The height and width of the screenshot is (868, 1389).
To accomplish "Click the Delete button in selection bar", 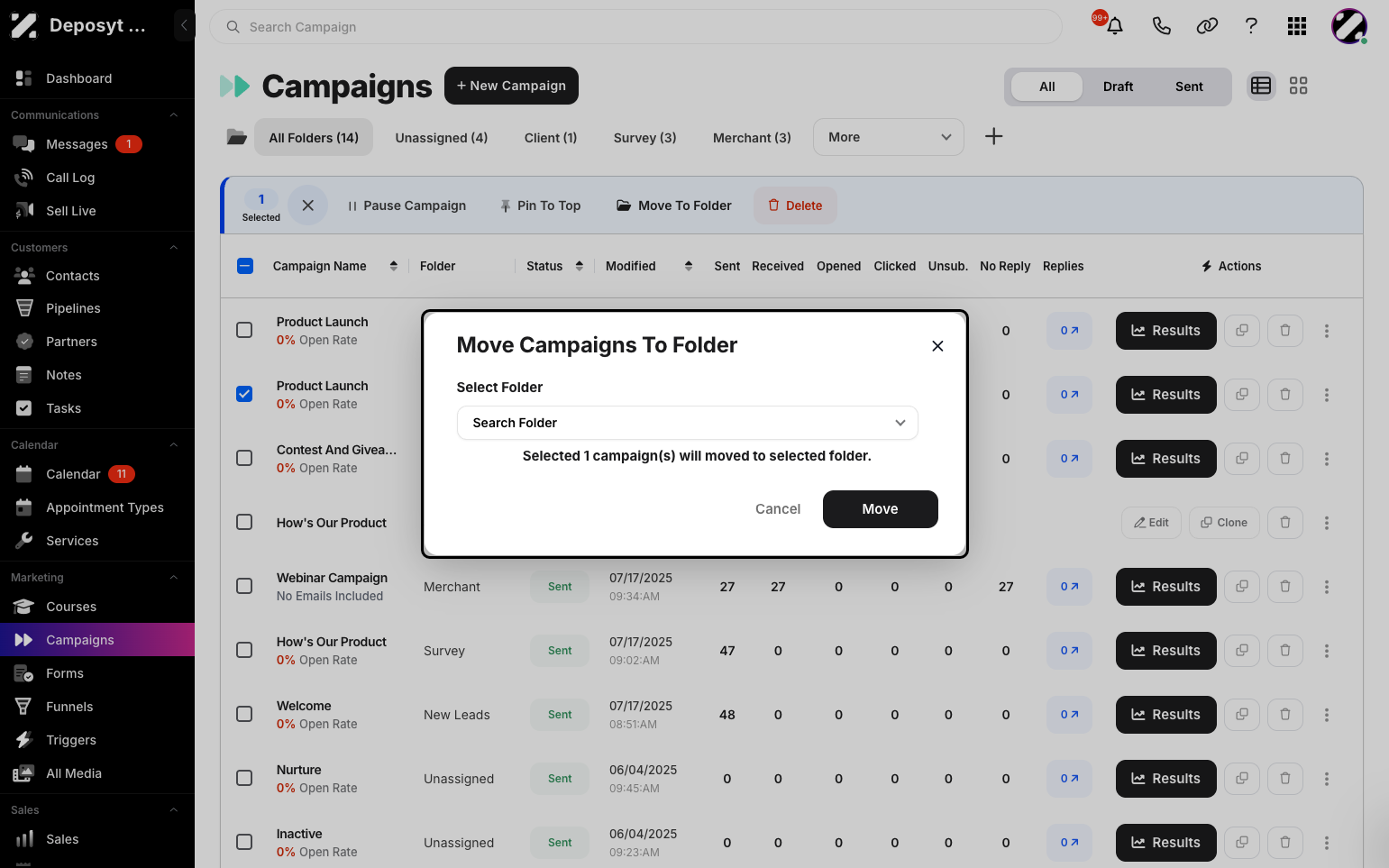I will tap(795, 206).
